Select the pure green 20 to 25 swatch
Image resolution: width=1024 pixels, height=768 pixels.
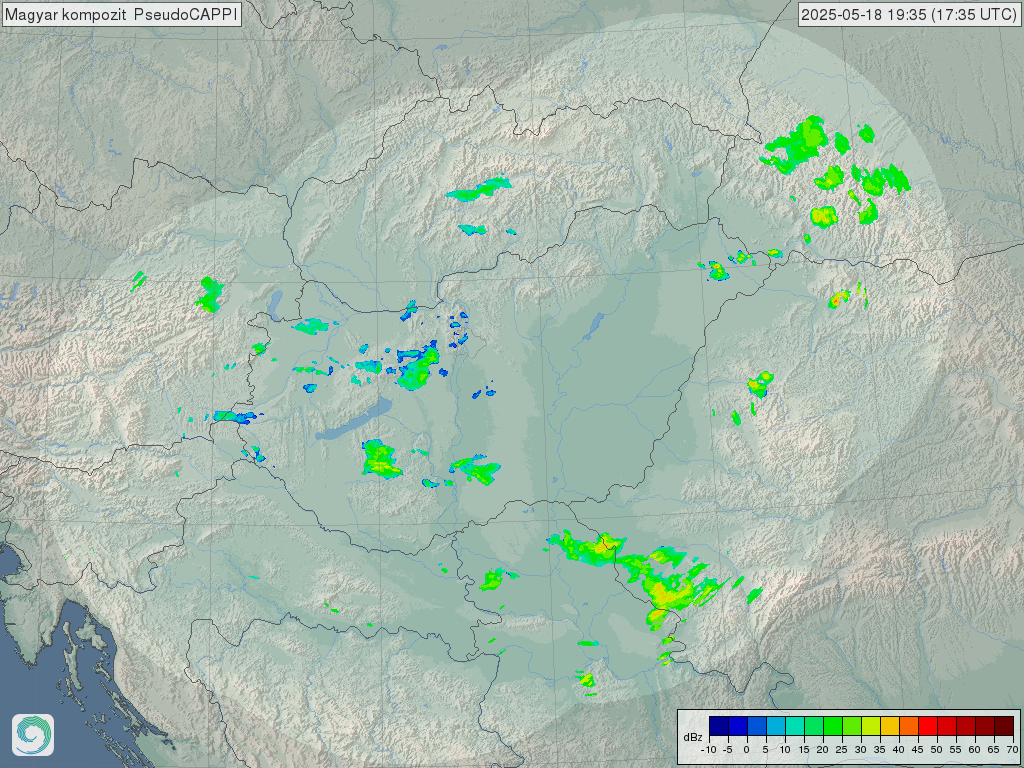pyautogui.click(x=833, y=726)
